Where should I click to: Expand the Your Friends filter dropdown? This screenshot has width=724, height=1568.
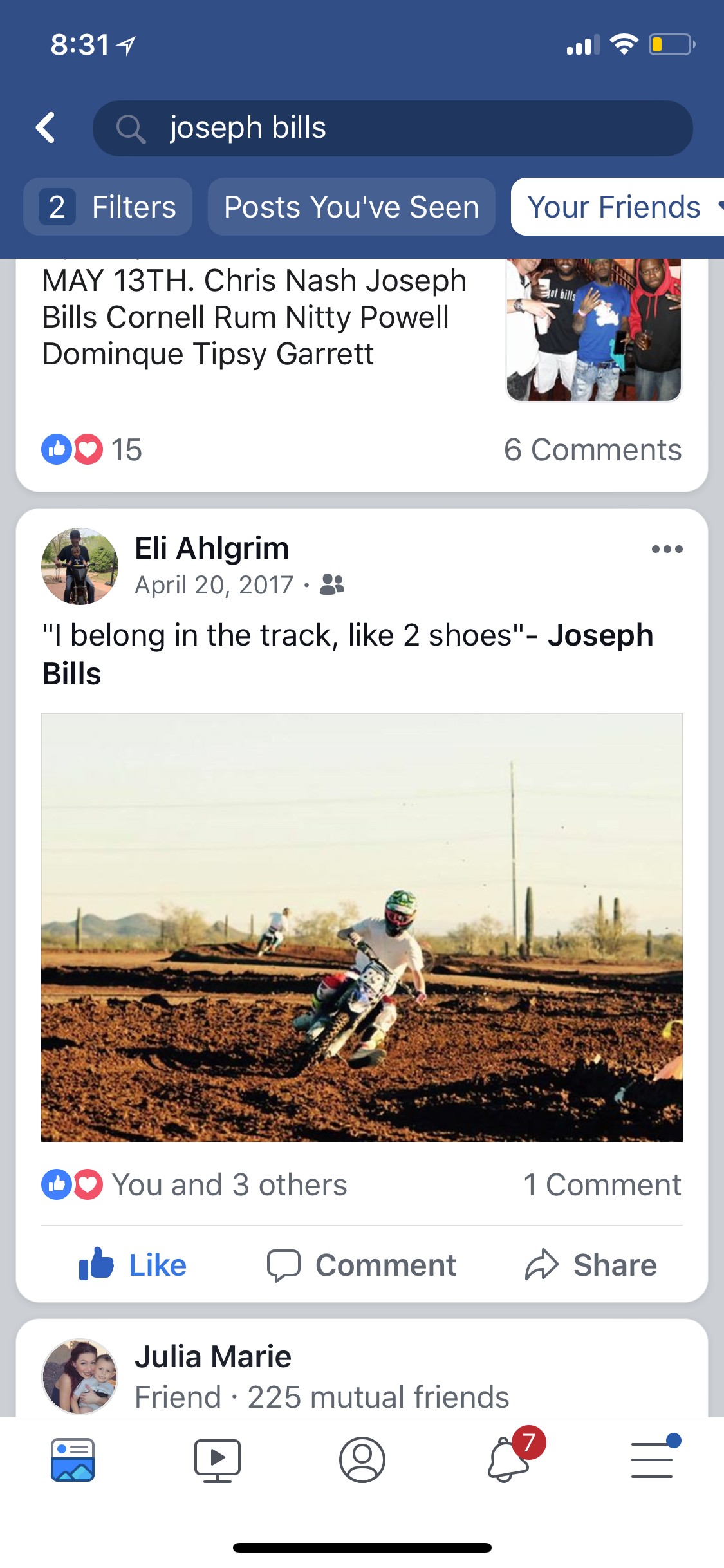coord(618,207)
